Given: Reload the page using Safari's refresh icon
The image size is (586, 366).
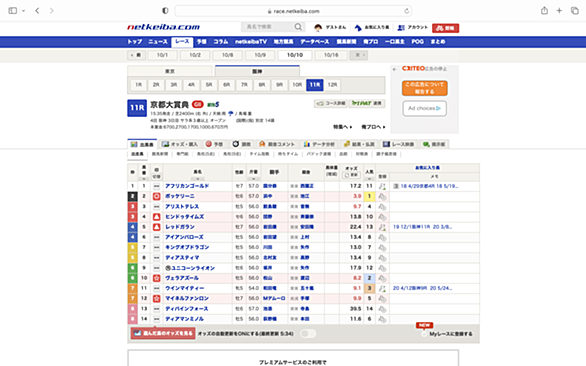Looking at the screenshot, I should (407, 11).
